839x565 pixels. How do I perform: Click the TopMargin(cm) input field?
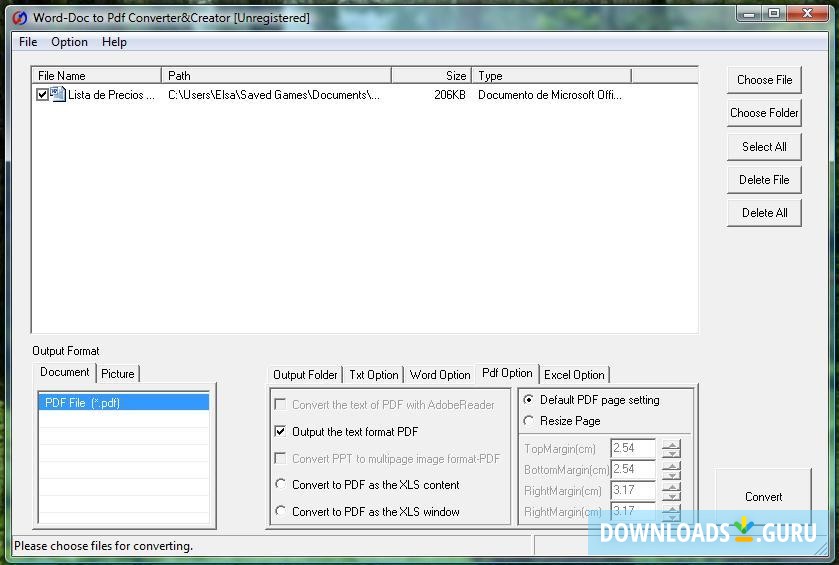633,448
